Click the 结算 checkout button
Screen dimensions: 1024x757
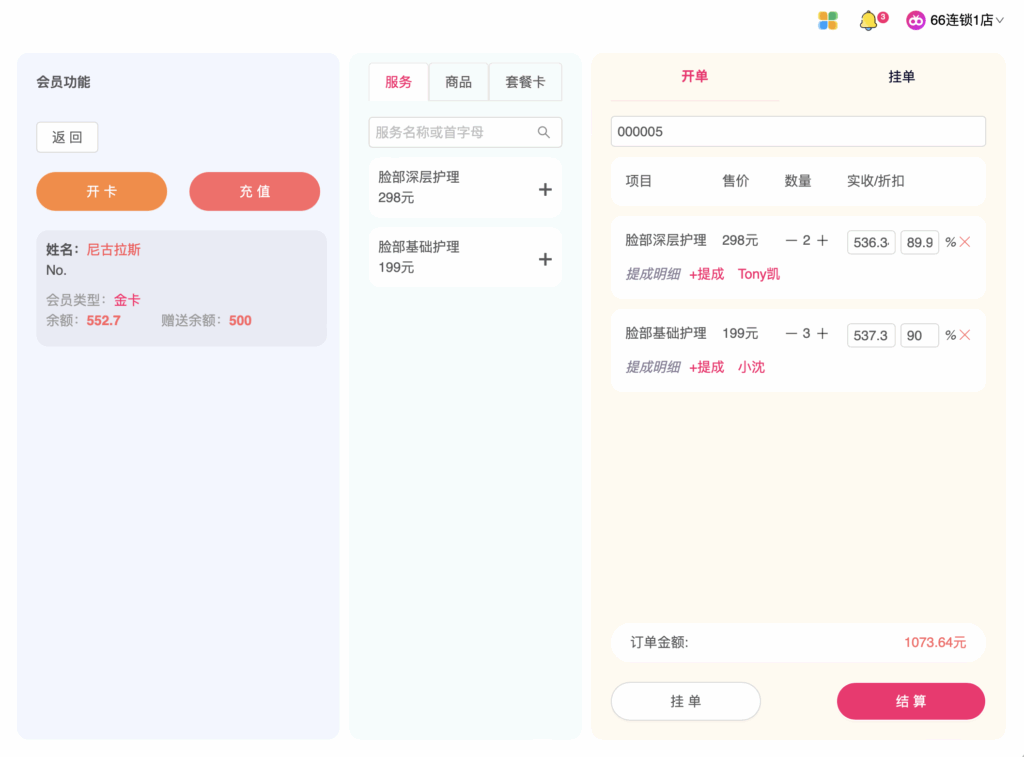(911, 701)
